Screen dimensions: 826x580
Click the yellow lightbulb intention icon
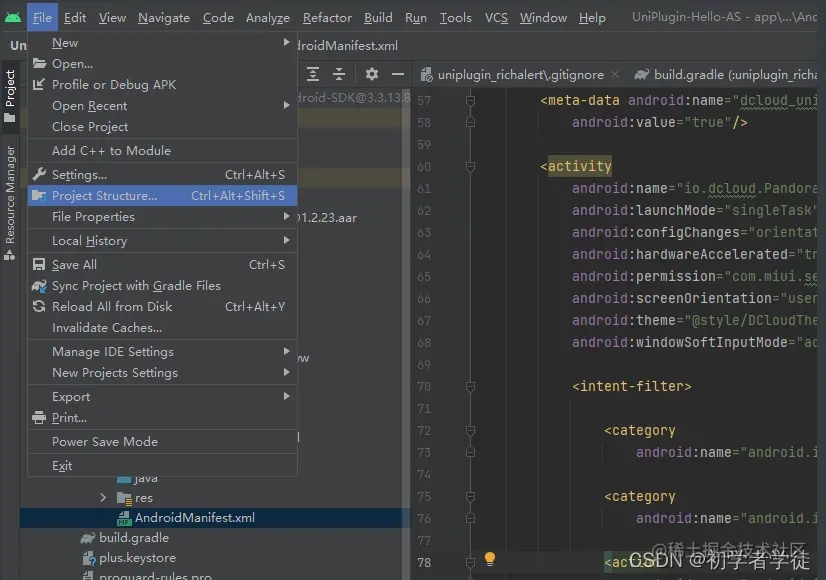[x=490, y=559]
